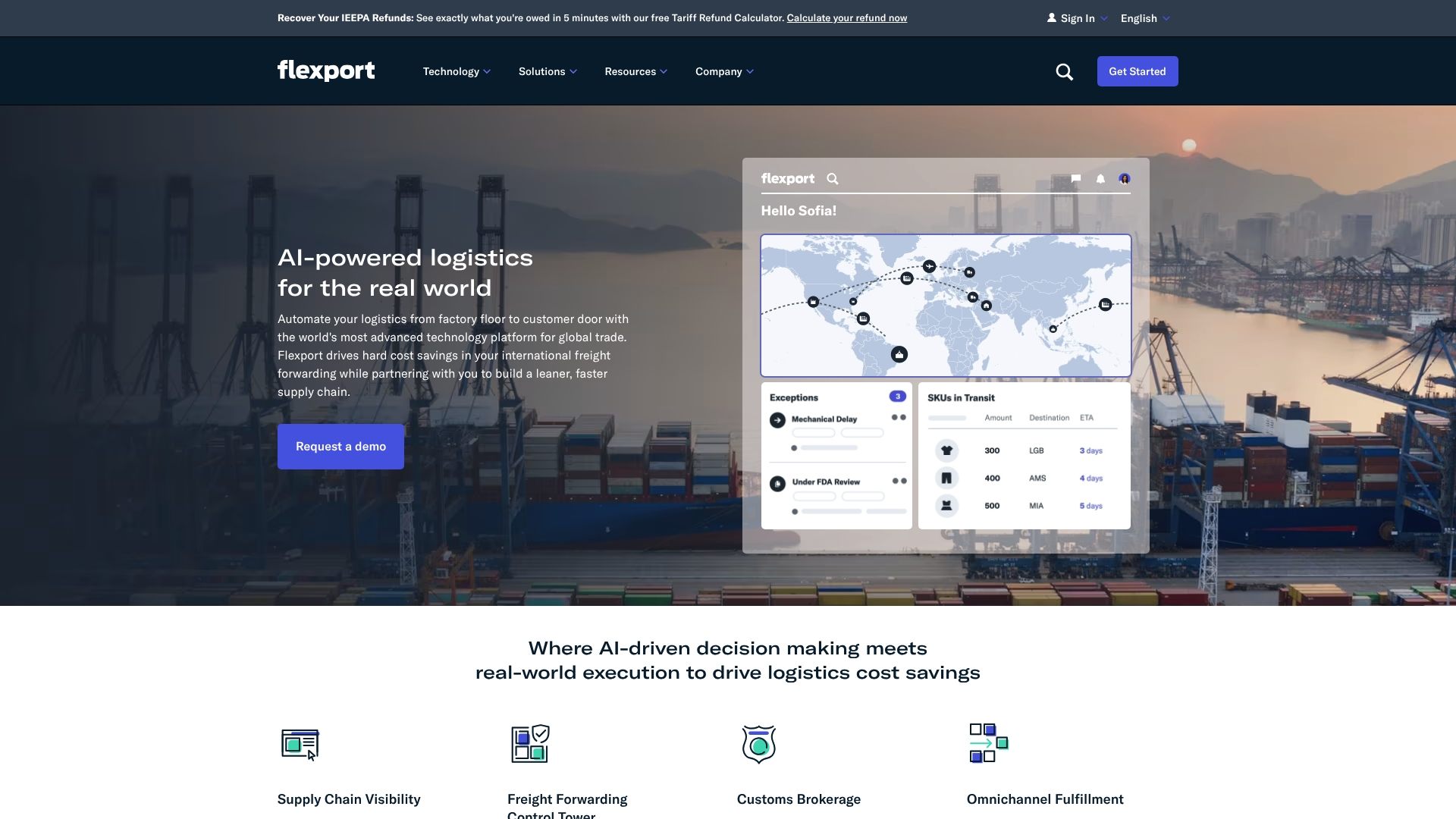The height and width of the screenshot is (819, 1456).
Task: Click the Under FDA Review status icon
Action: [777, 484]
